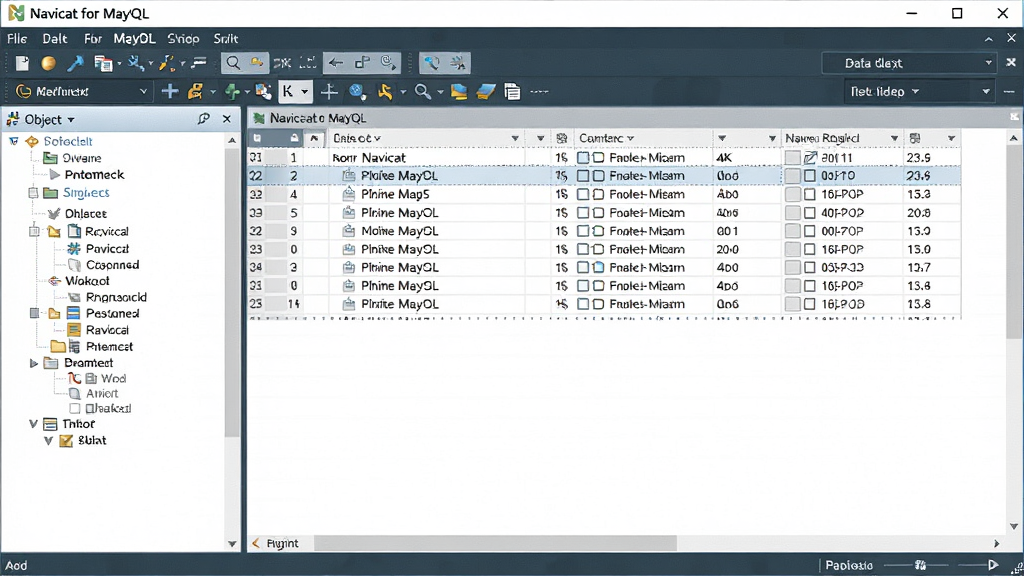Open the Dalt menu

[x=55, y=39]
